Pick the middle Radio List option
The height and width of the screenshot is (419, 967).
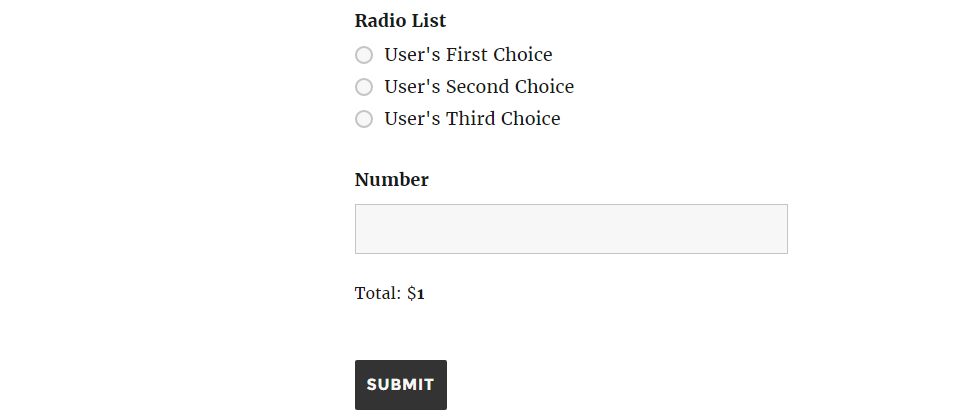point(364,87)
